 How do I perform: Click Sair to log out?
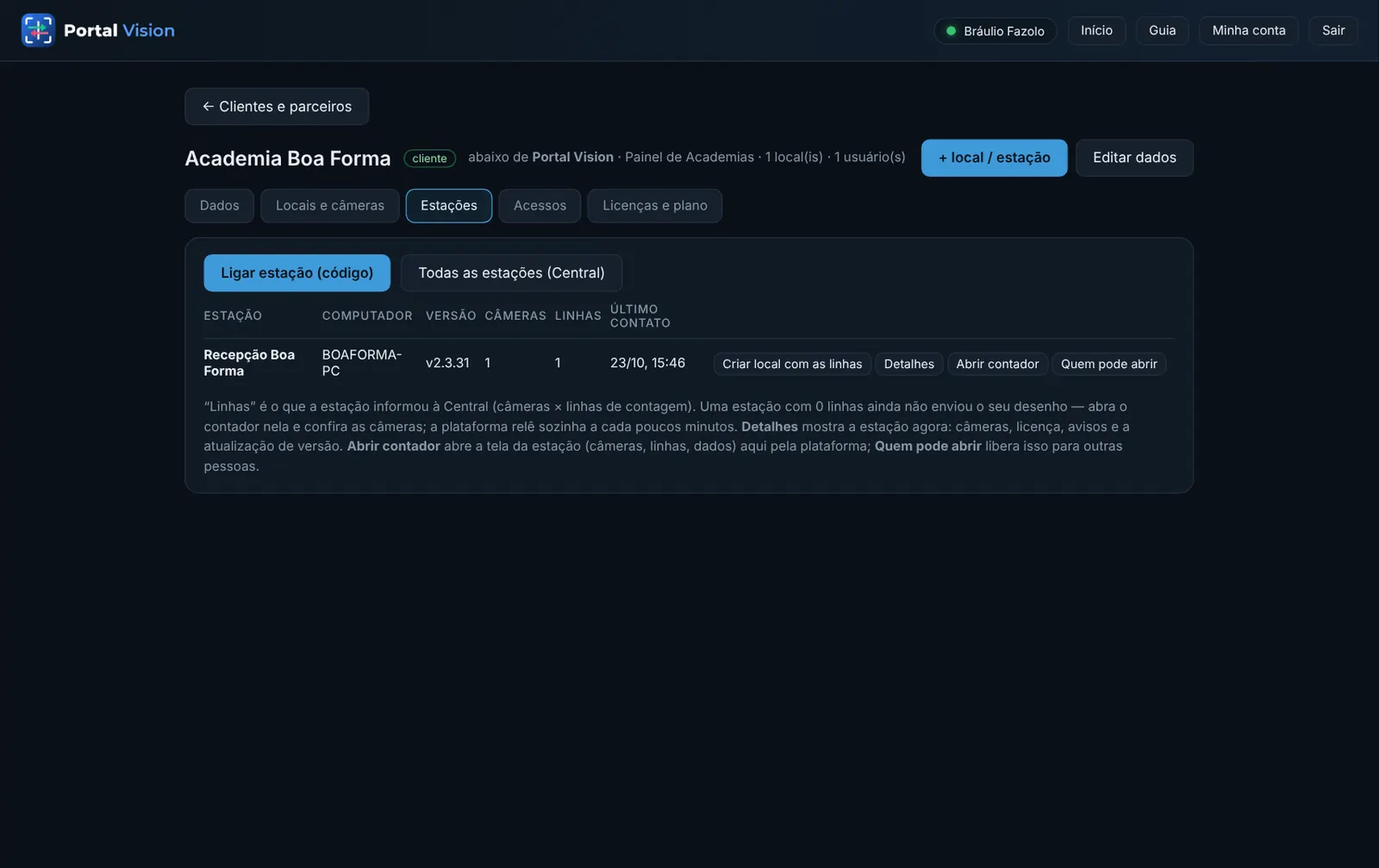point(1333,31)
